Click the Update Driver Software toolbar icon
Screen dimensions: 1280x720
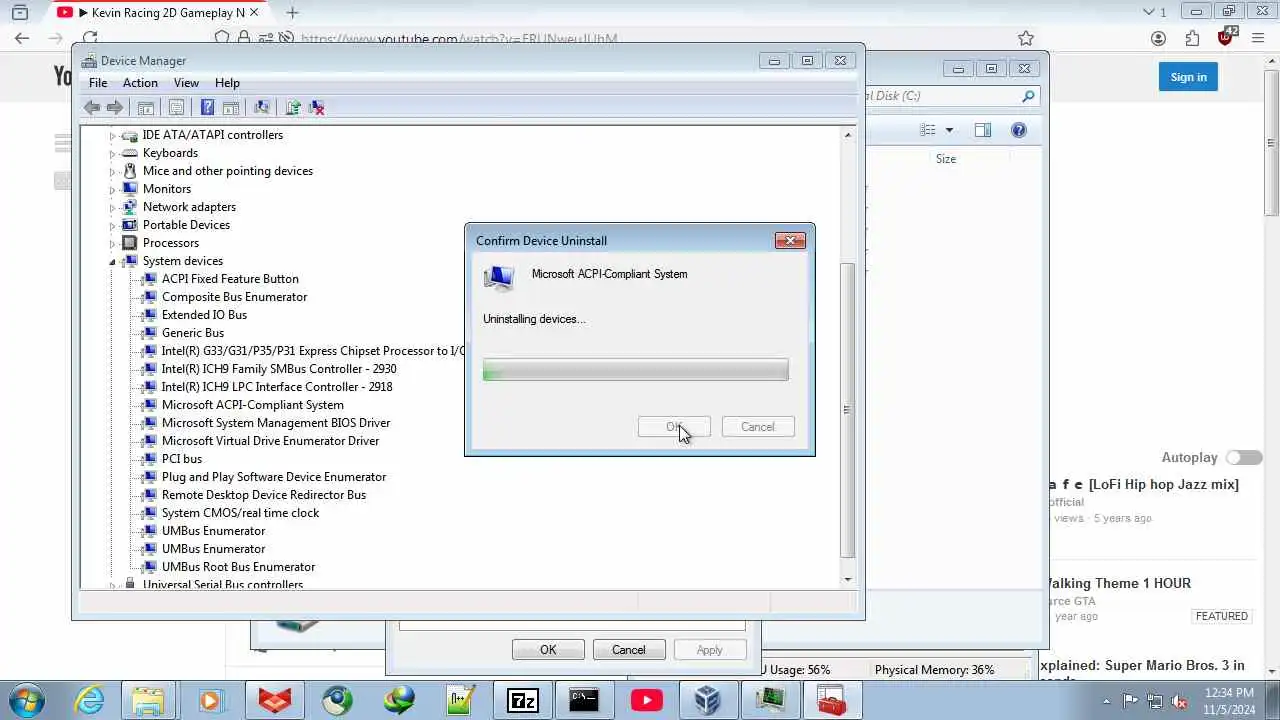293,108
